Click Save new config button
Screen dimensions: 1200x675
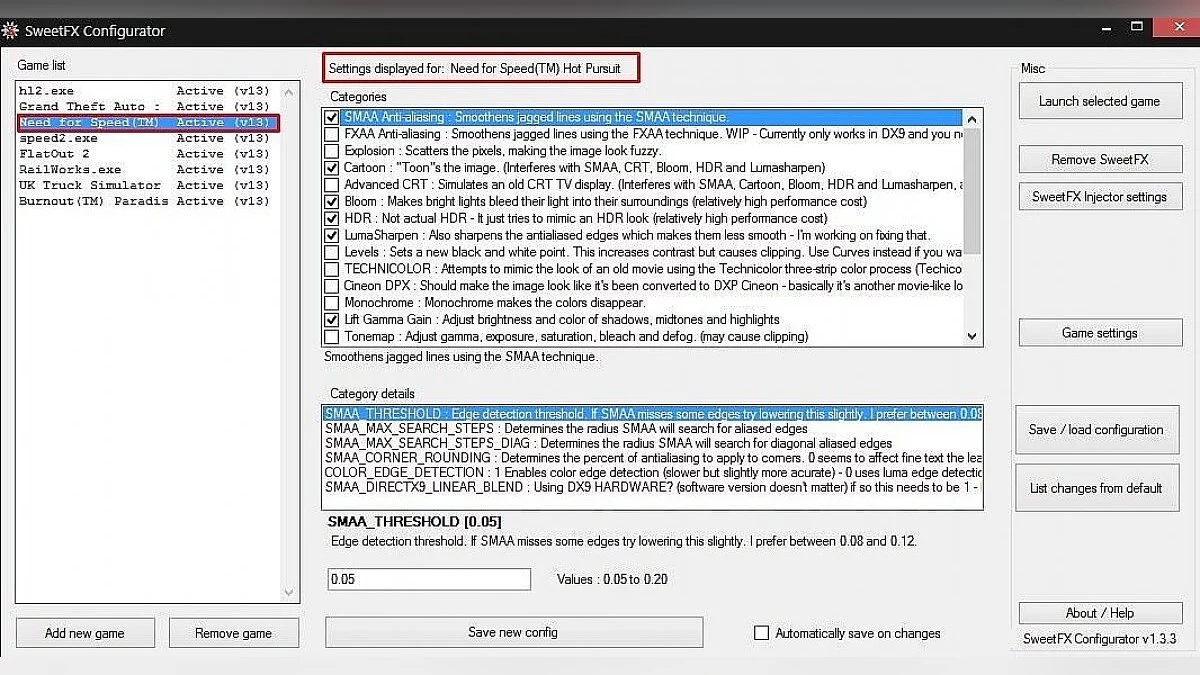pyautogui.click(x=513, y=632)
